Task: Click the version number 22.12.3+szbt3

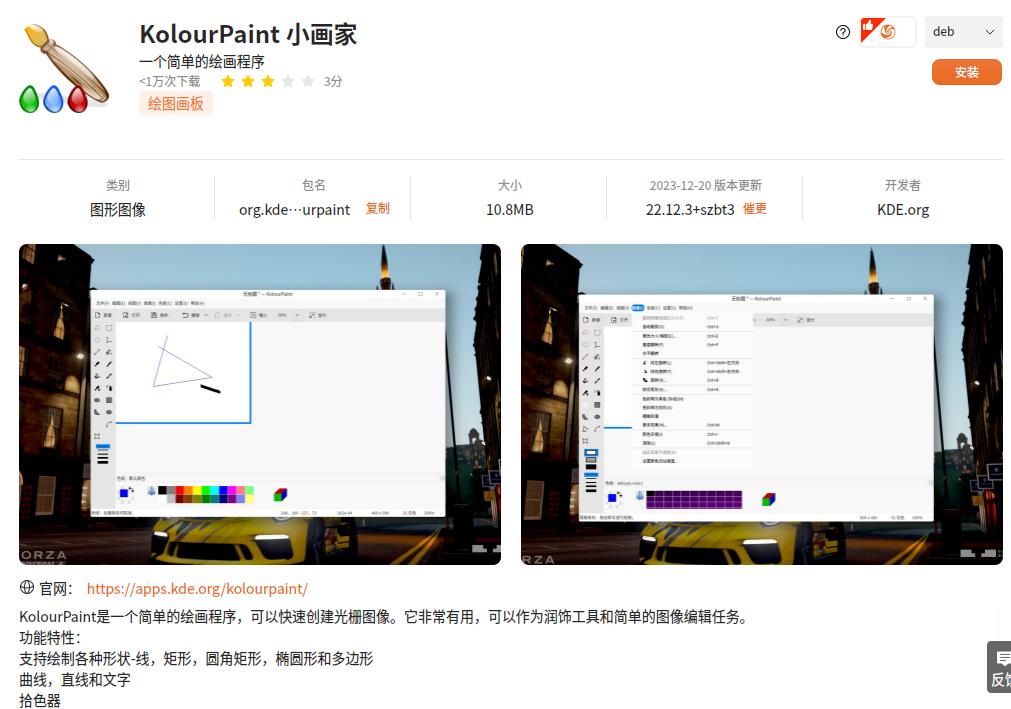Action: point(690,209)
